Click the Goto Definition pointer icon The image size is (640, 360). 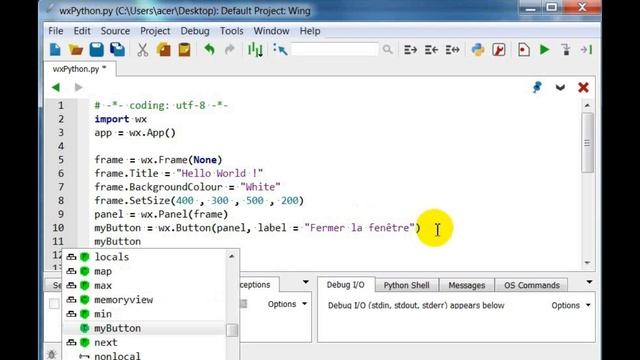(280, 50)
